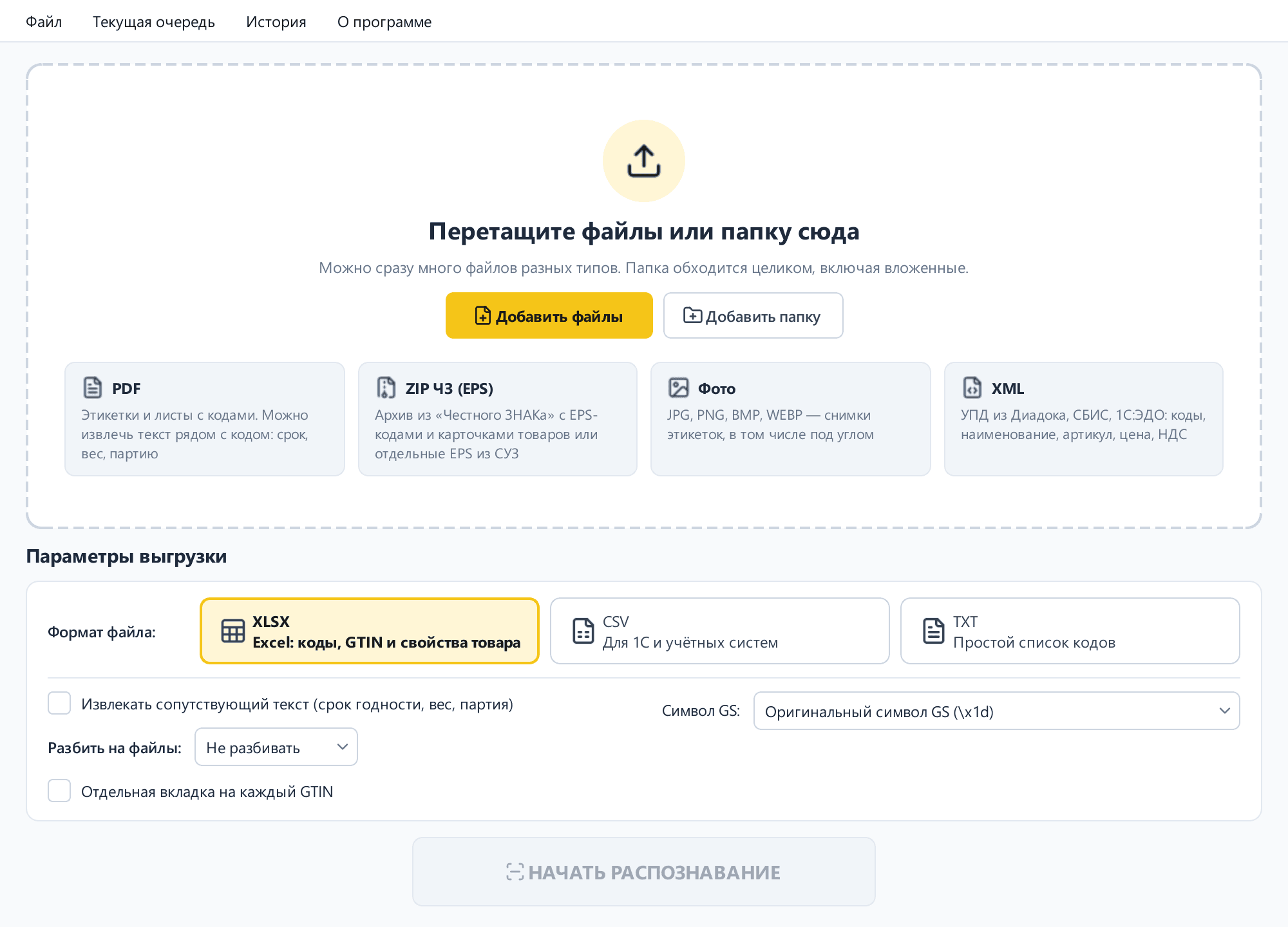Click the Добавить папку button
This screenshot has width=1288, height=927.
[x=753, y=315]
